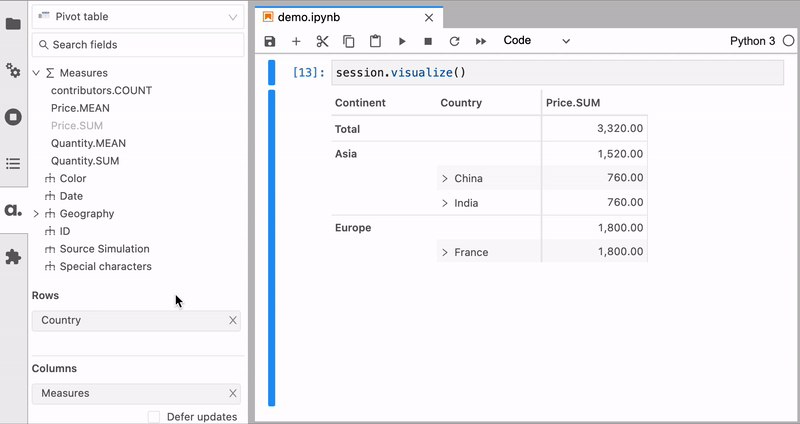Screen dimensions: 800x424
Task: Click the Python 3 kernel name
Action: click(x=752, y=41)
